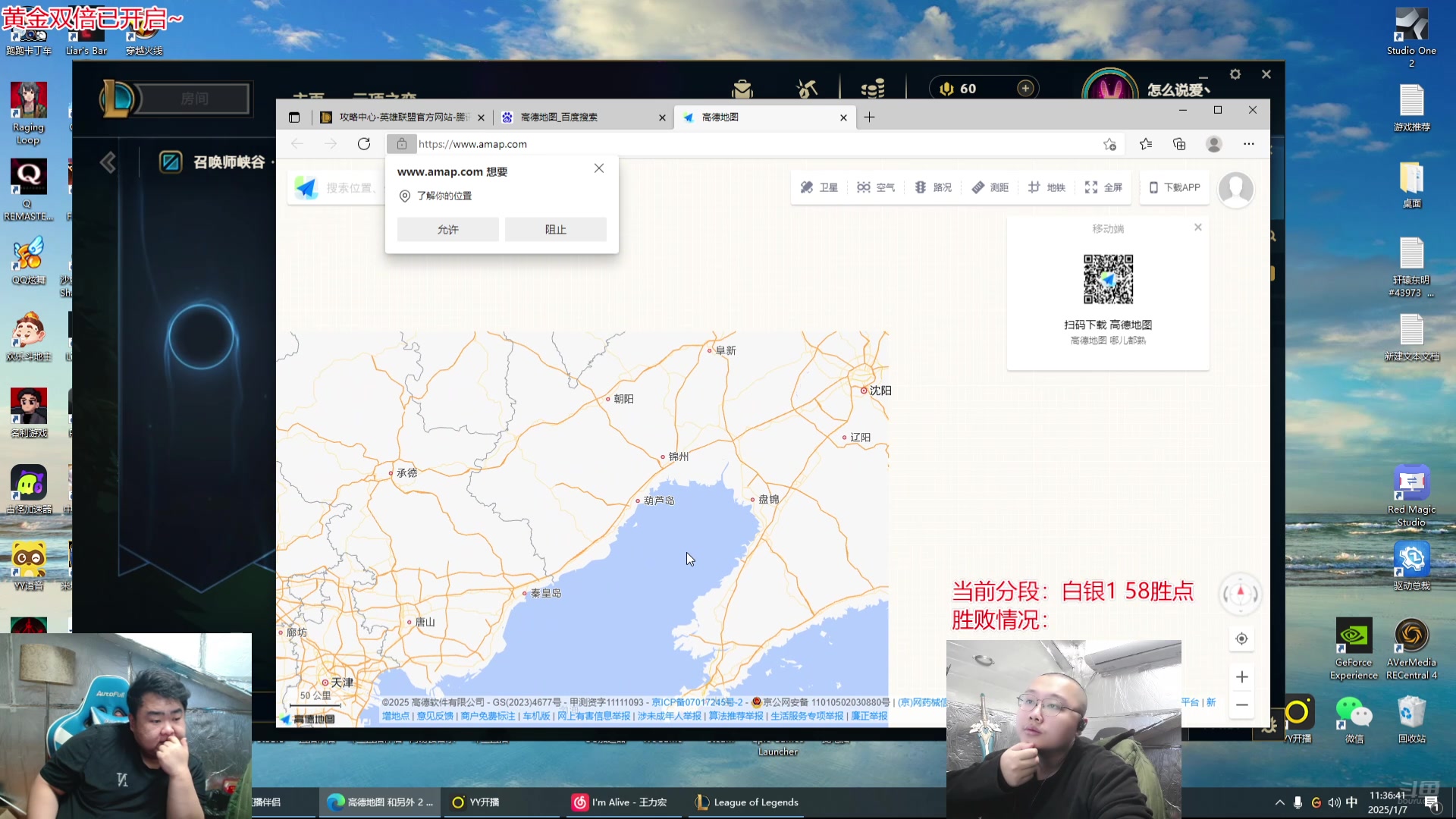Allow location access by clicking 允许
The width and height of the screenshot is (1456, 819).
[447, 229]
